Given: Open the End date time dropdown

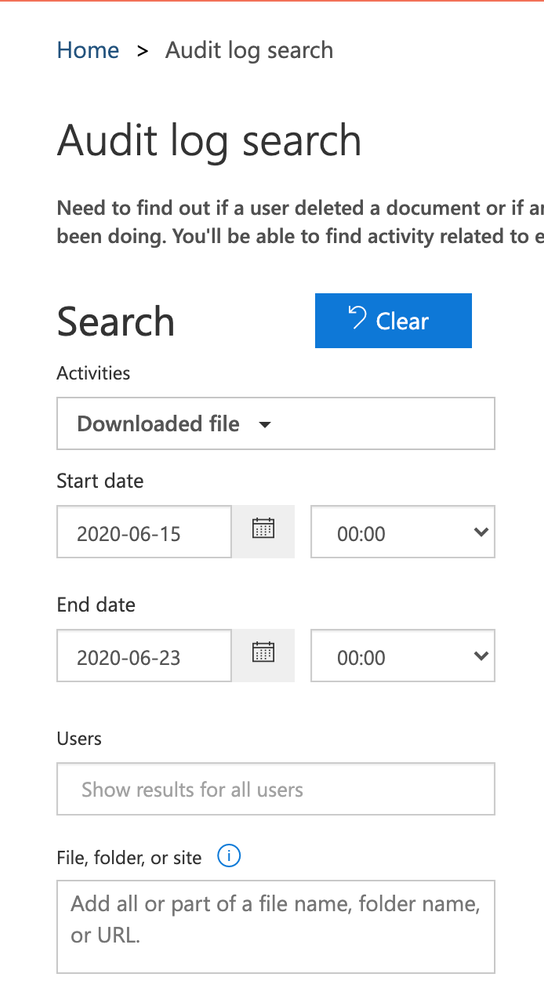Looking at the screenshot, I should point(403,656).
